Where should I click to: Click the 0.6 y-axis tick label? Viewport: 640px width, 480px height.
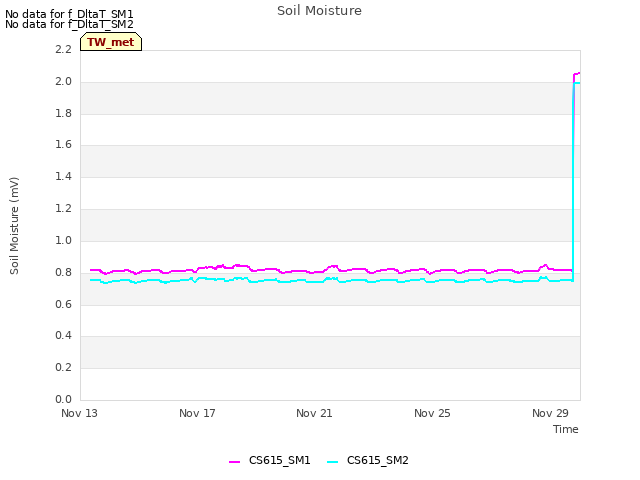tap(64, 304)
